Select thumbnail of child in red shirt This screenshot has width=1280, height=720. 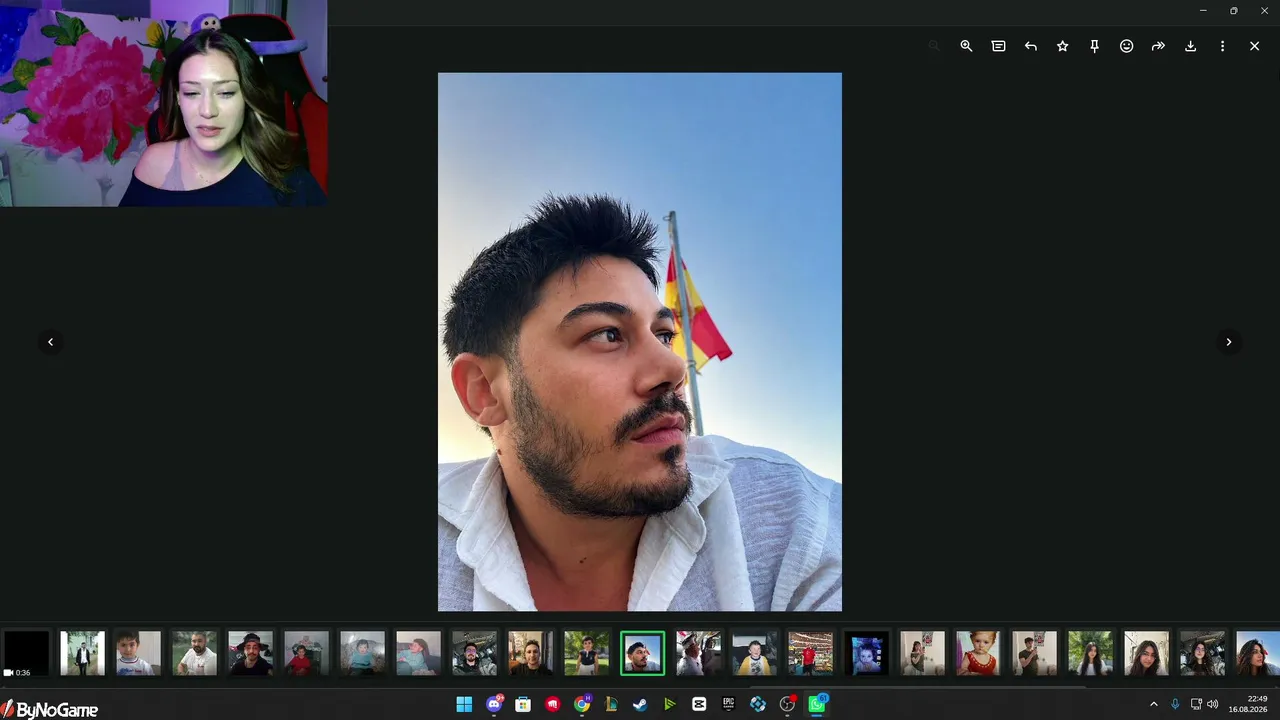pyautogui.click(x=306, y=653)
